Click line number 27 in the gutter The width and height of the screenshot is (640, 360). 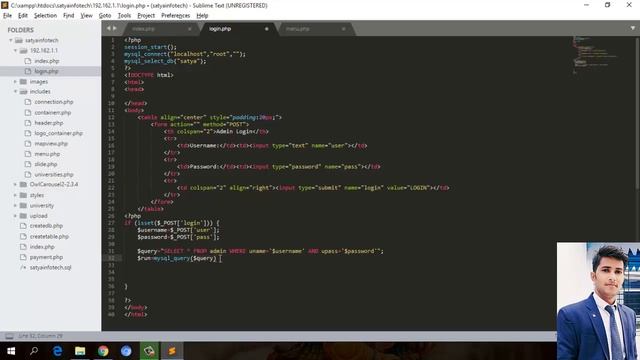pyautogui.click(x=111, y=223)
